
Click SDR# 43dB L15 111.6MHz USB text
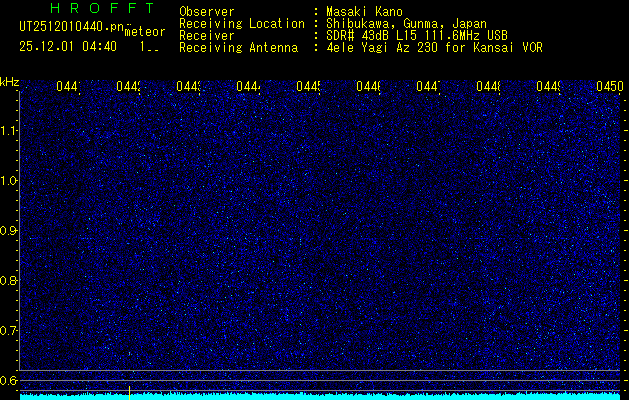[417, 36]
